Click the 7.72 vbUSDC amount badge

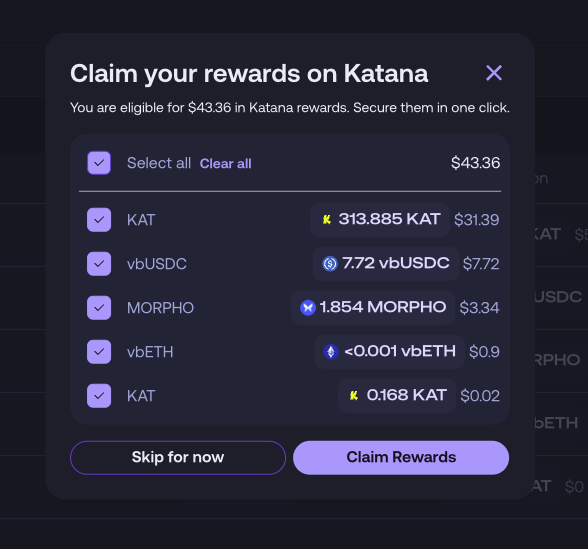click(386, 264)
